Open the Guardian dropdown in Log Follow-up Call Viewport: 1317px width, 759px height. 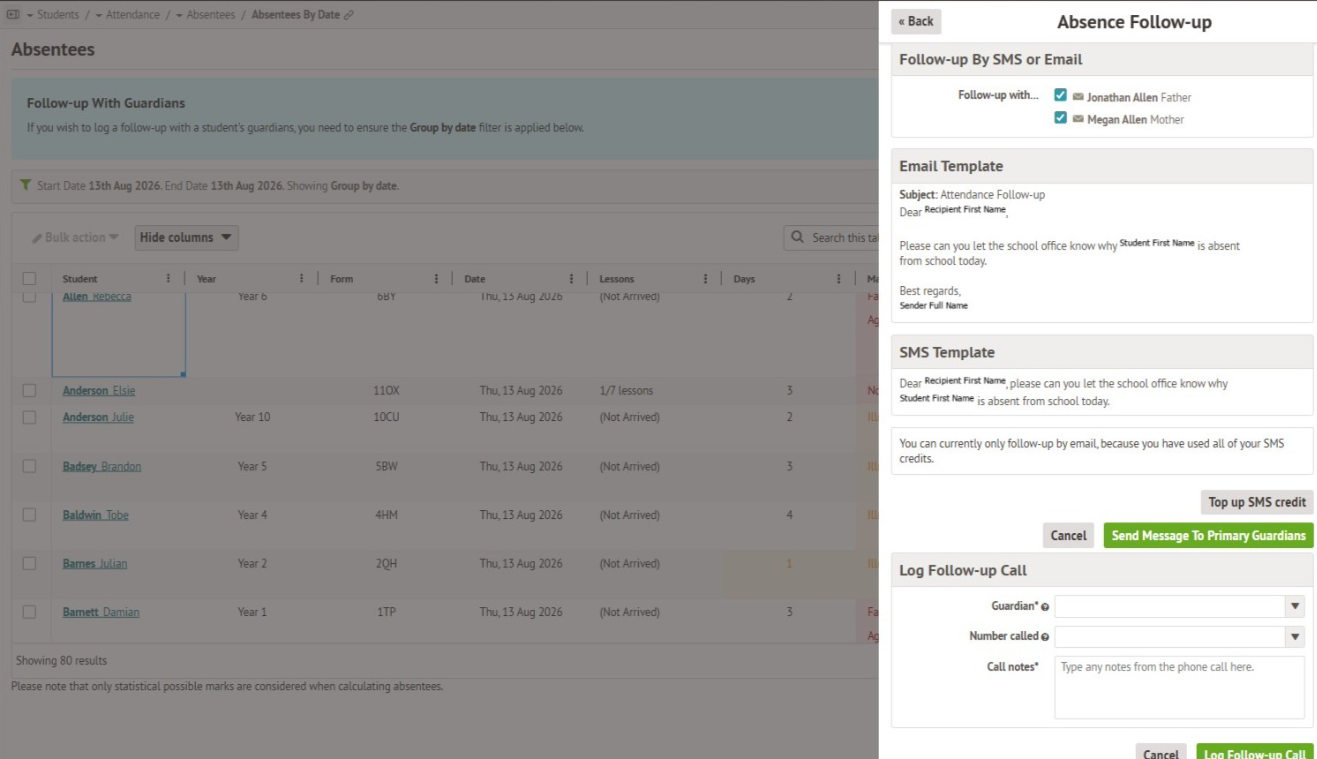pyautogui.click(x=1179, y=606)
